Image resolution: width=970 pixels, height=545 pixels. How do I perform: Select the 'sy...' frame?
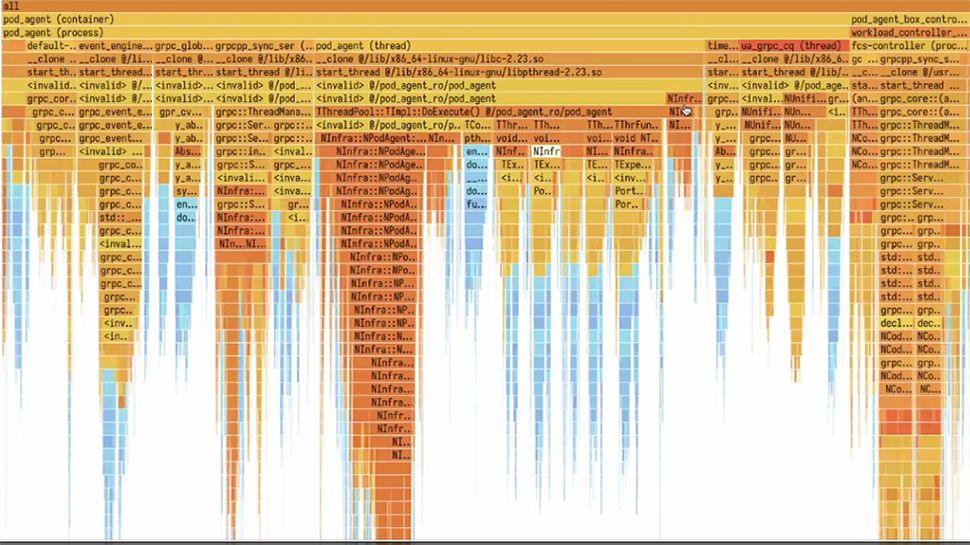click(x=186, y=191)
